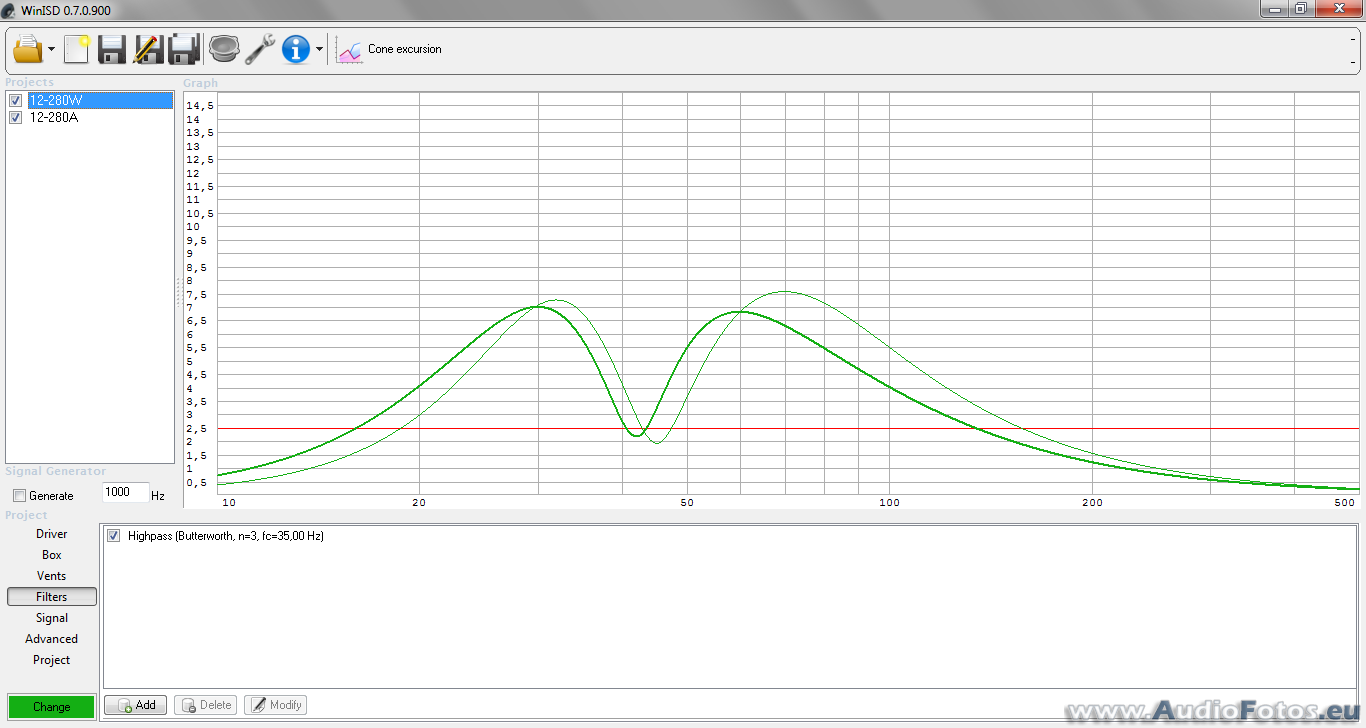The width and height of the screenshot is (1366, 728).
Task: Toggle the 12-280A project checkbox
Action: 15,117
